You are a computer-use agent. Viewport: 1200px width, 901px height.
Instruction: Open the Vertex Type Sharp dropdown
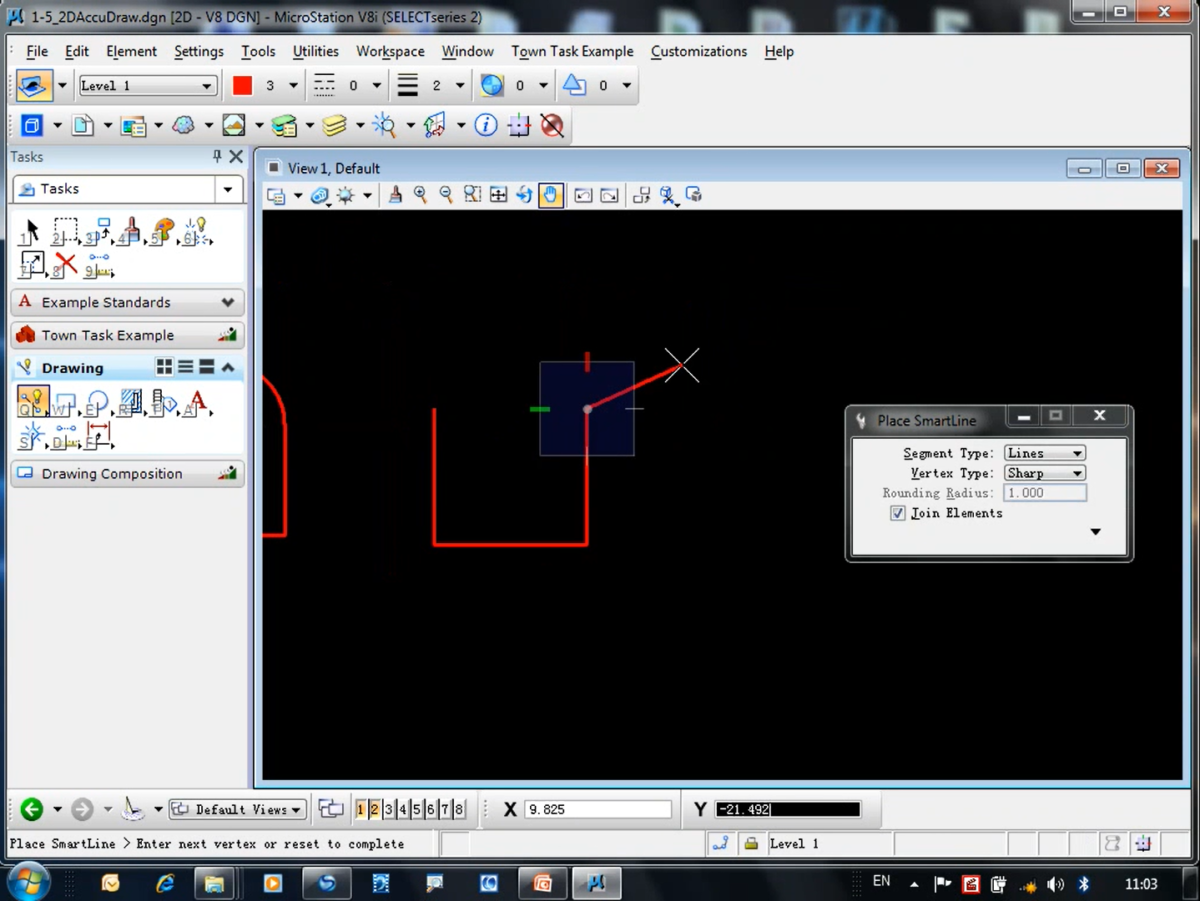[x=1045, y=473]
